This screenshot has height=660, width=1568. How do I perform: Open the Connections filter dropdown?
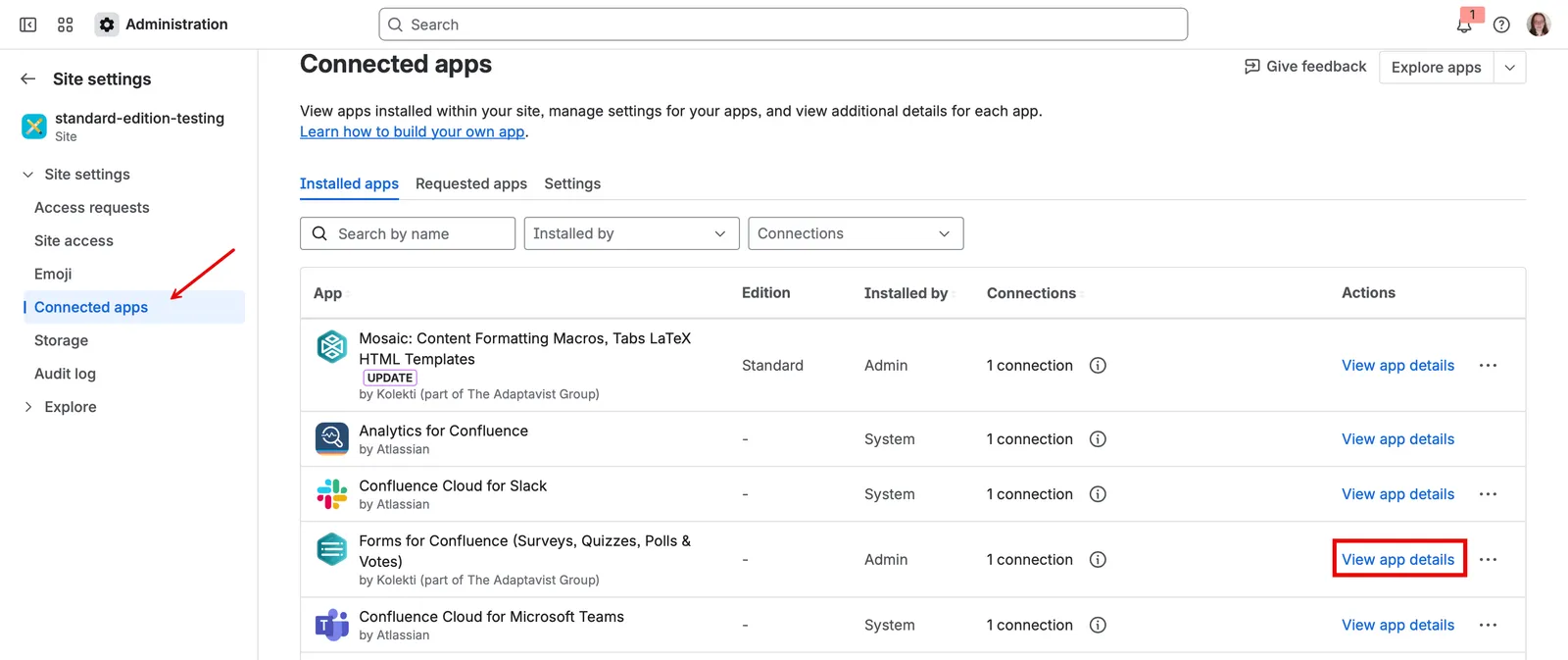coord(856,233)
